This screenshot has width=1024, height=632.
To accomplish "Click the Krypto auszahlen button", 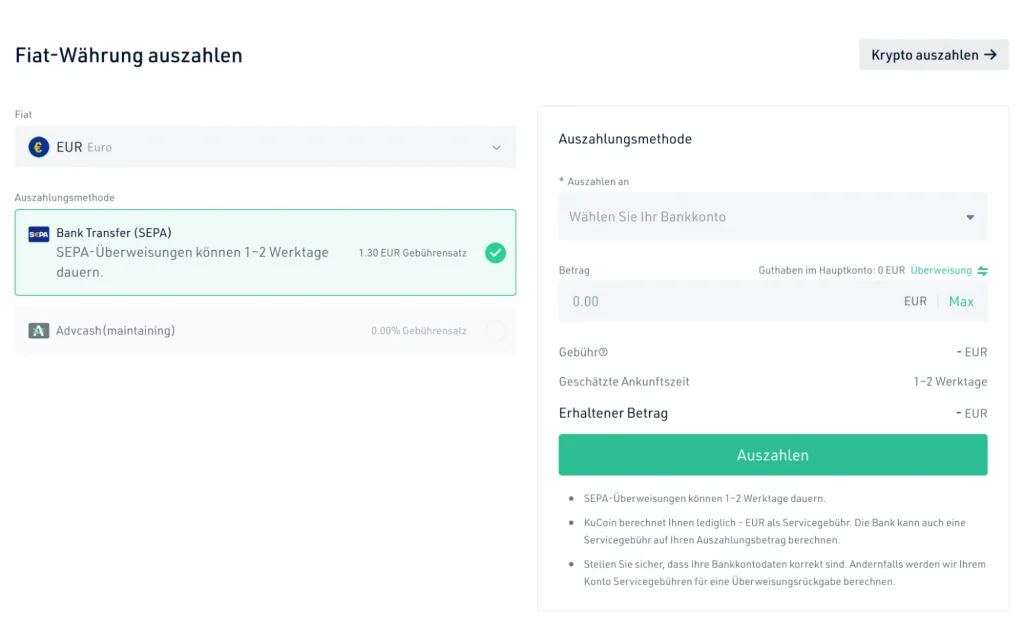I will (933, 55).
